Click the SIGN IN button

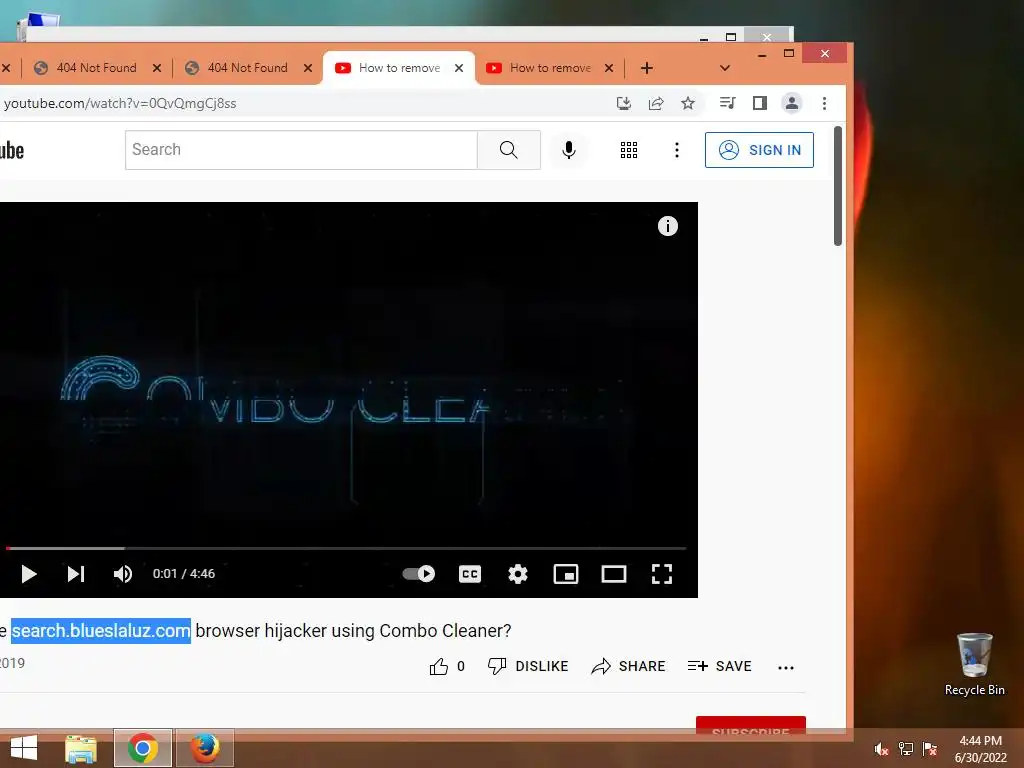(x=759, y=150)
